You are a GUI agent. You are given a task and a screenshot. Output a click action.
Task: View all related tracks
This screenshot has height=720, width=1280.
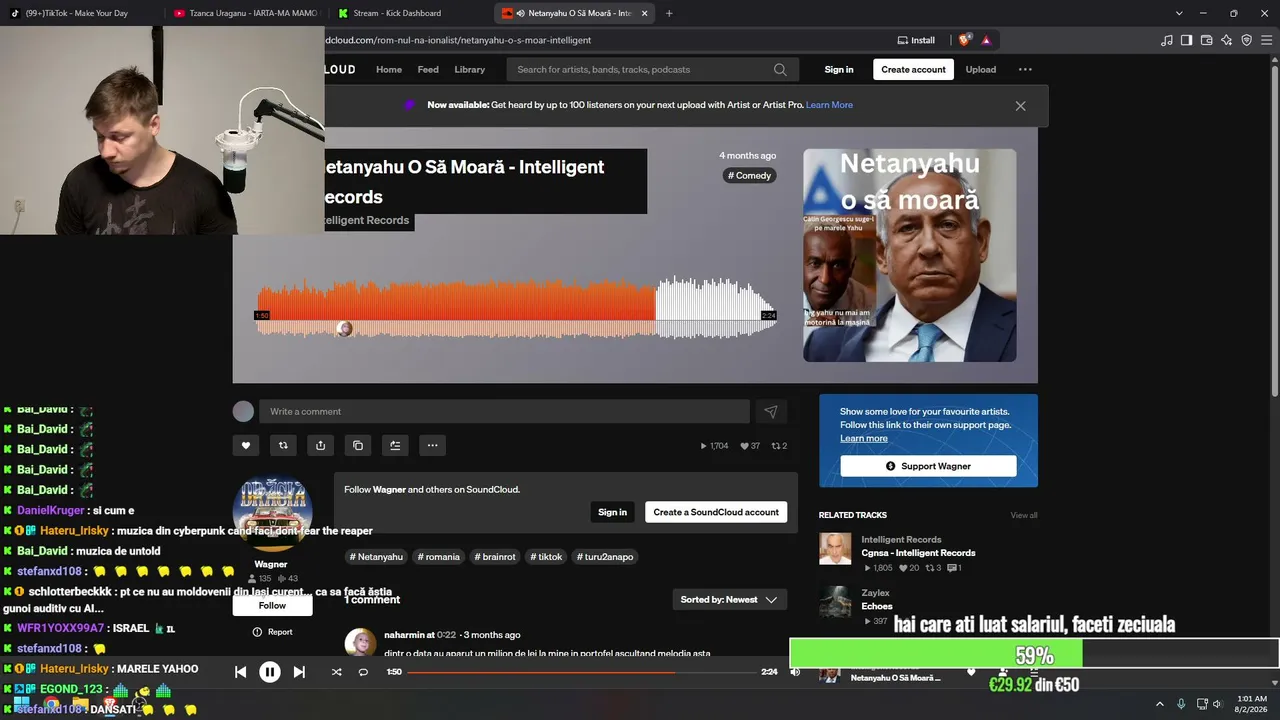pos(1024,515)
